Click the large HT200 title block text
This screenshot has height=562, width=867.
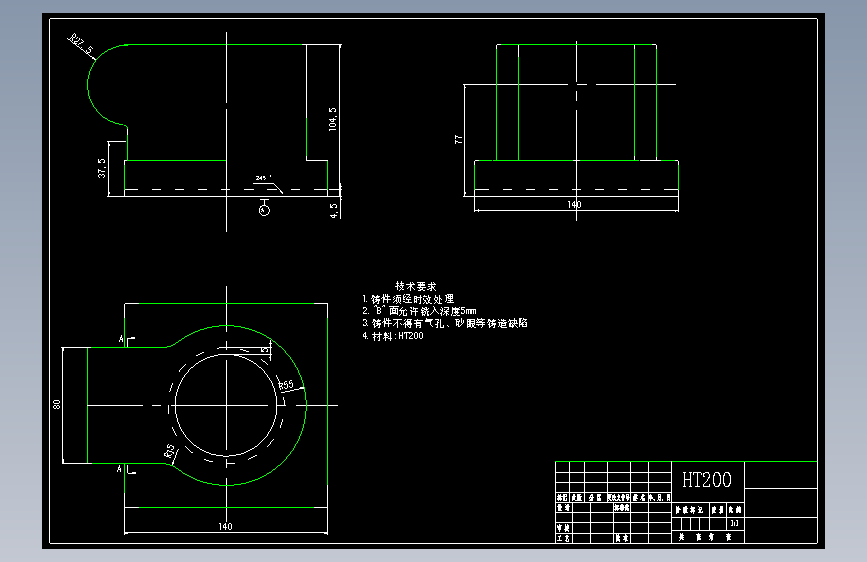click(x=707, y=480)
